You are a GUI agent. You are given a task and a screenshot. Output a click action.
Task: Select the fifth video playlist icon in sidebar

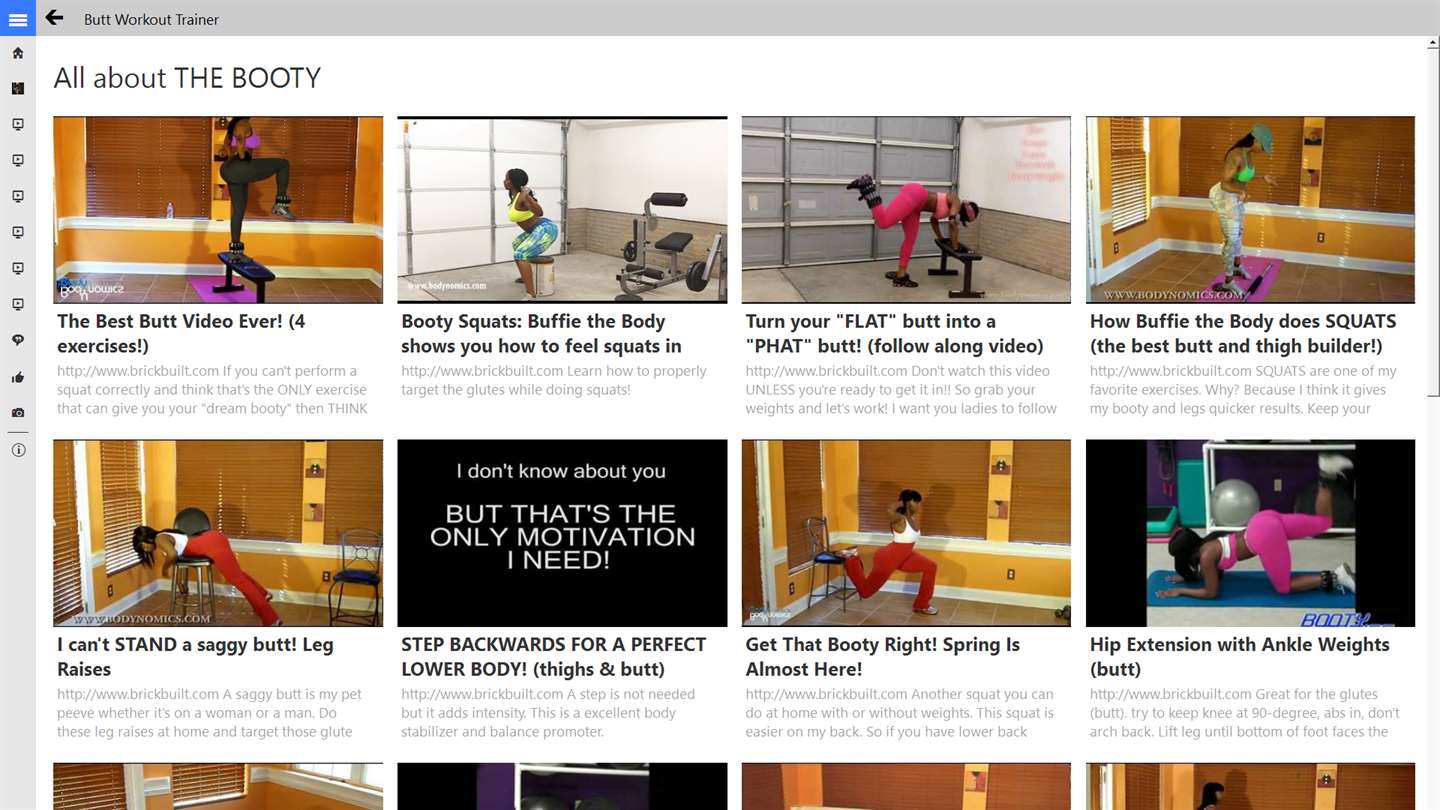[x=18, y=269]
